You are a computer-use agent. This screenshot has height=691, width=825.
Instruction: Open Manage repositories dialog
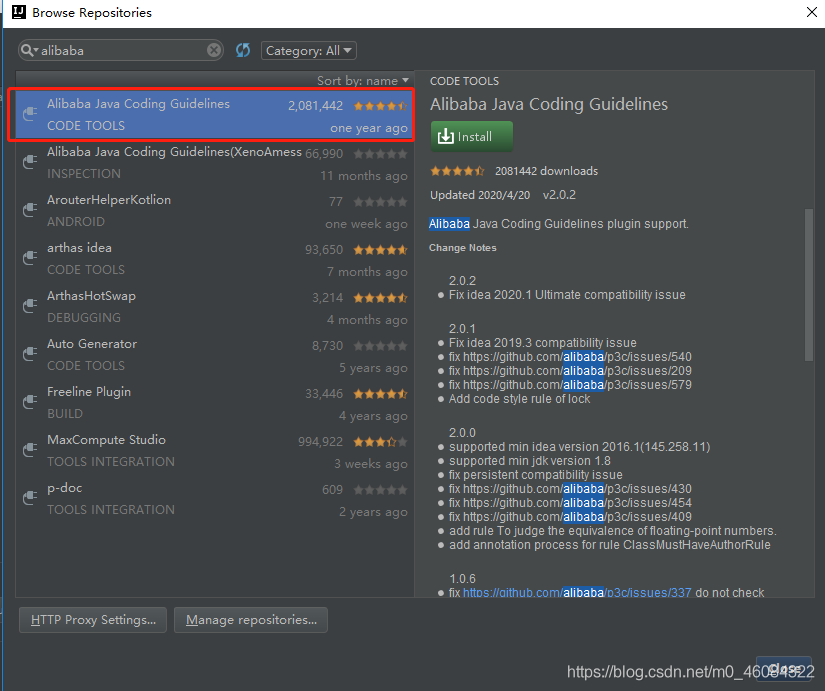[x=251, y=620]
